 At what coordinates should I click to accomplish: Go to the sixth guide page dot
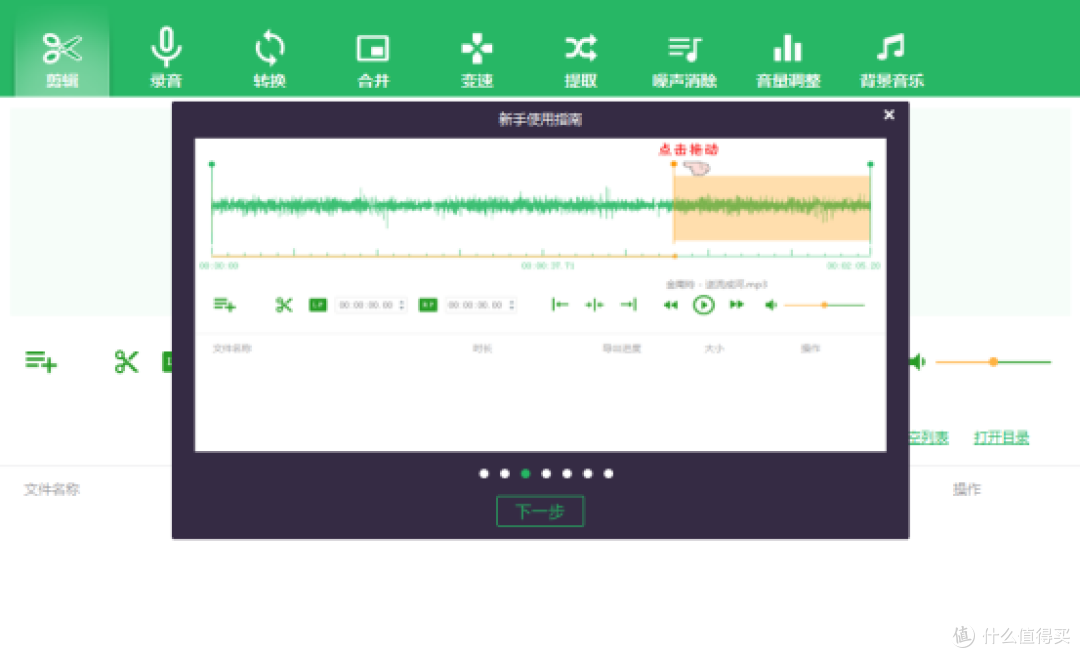[x=588, y=473]
